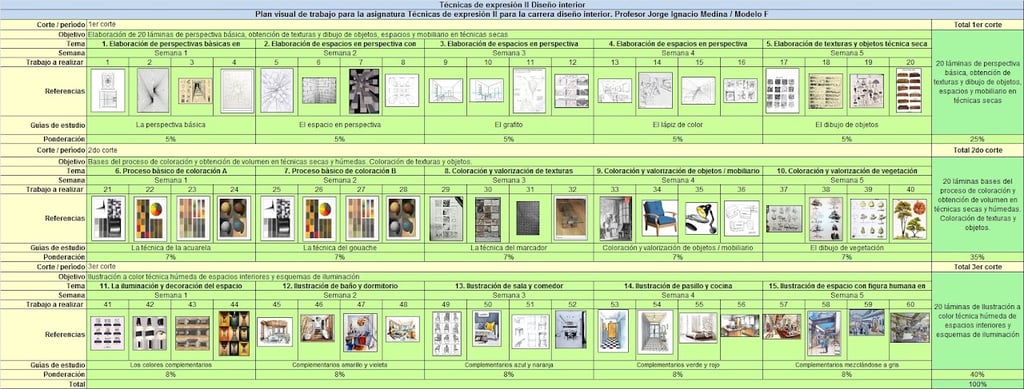Image resolution: width=1024 pixels, height=389 pixels.
Task: Select the '40%' total weighting cell
Action: (x=978, y=375)
